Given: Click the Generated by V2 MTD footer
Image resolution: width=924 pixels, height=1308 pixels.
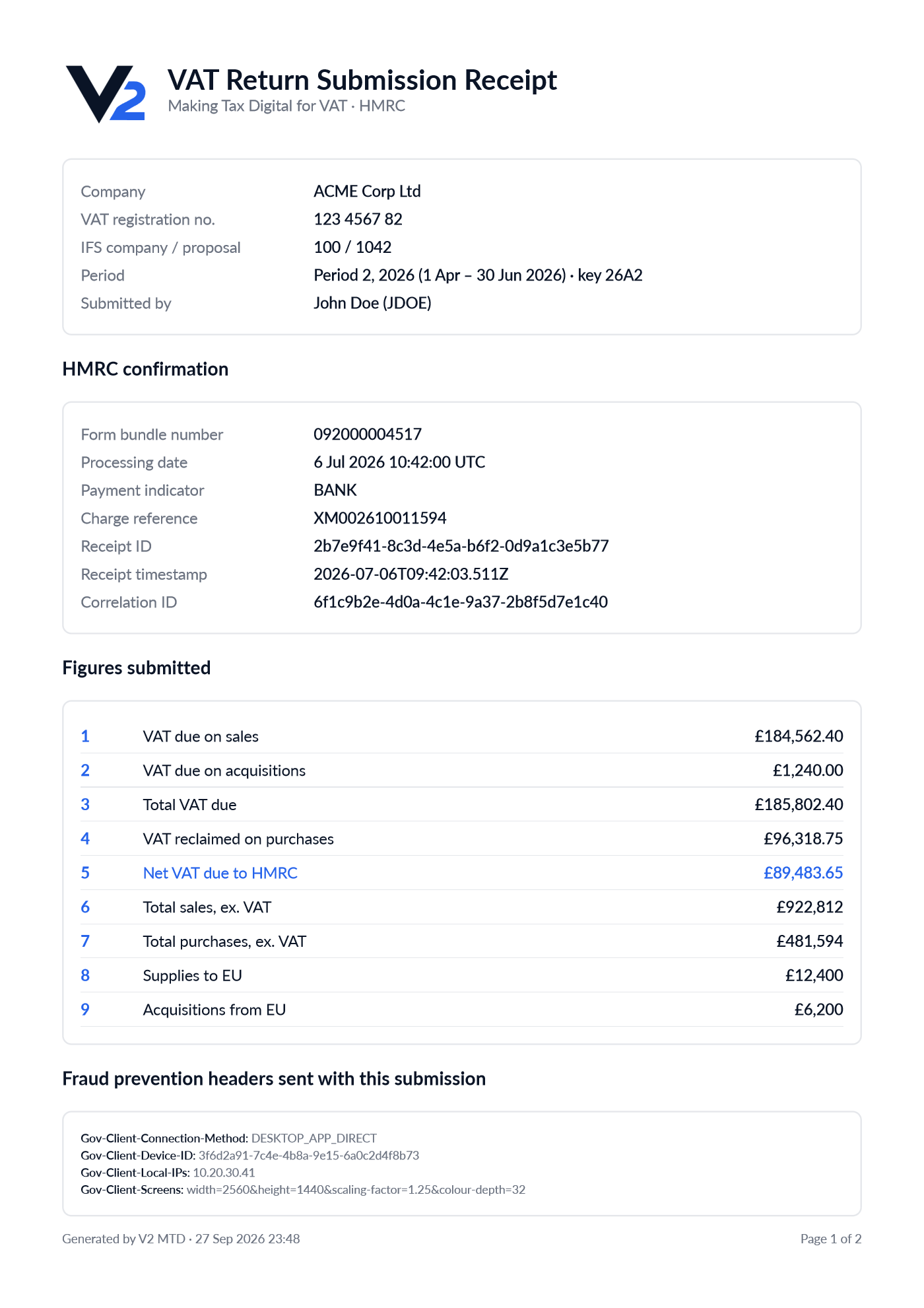Looking at the screenshot, I should pyautogui.click(x=181, y=1239).
